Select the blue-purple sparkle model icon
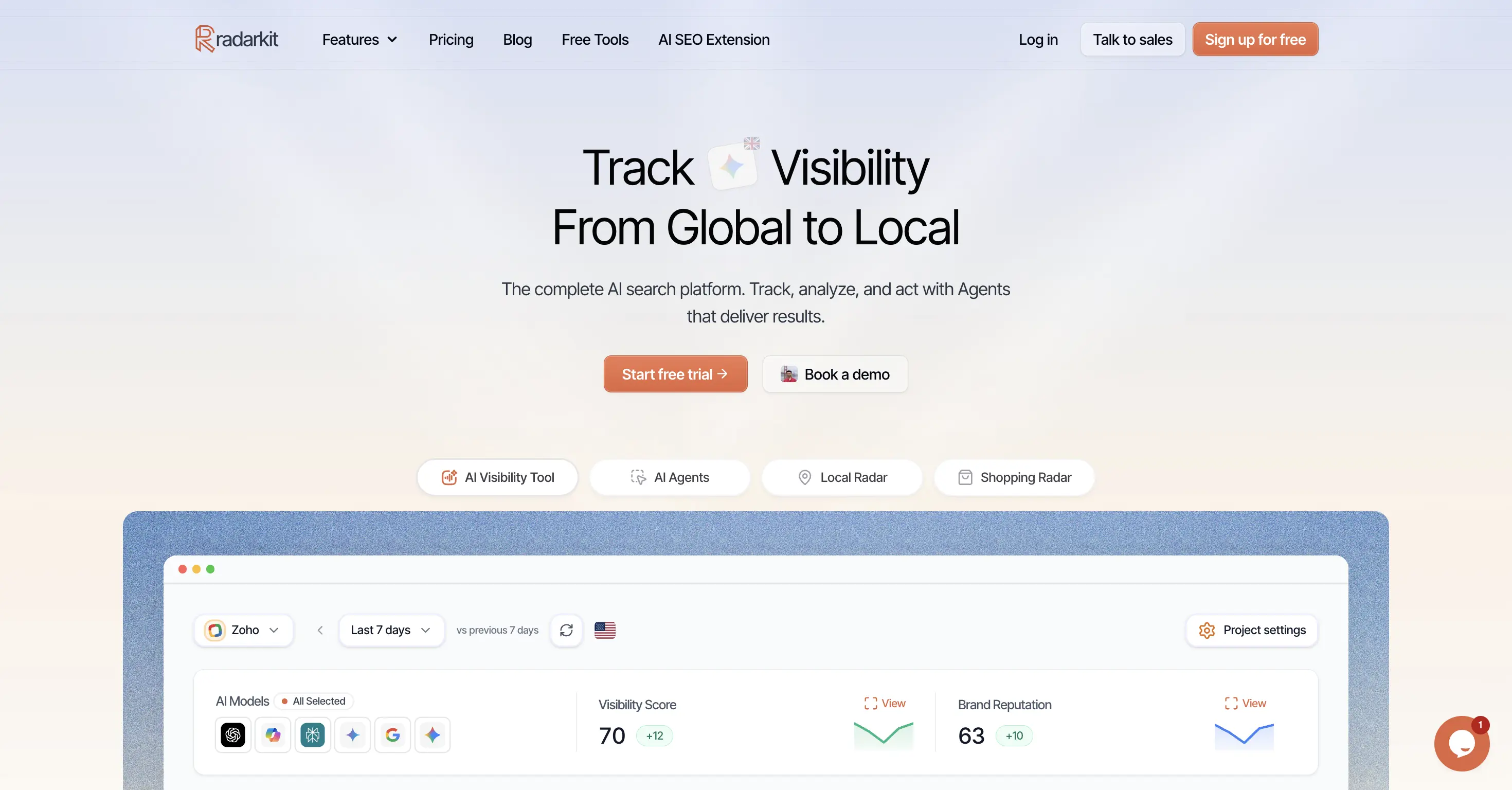The height and width of the screenshot is (790, 1512). click(353, 735)
